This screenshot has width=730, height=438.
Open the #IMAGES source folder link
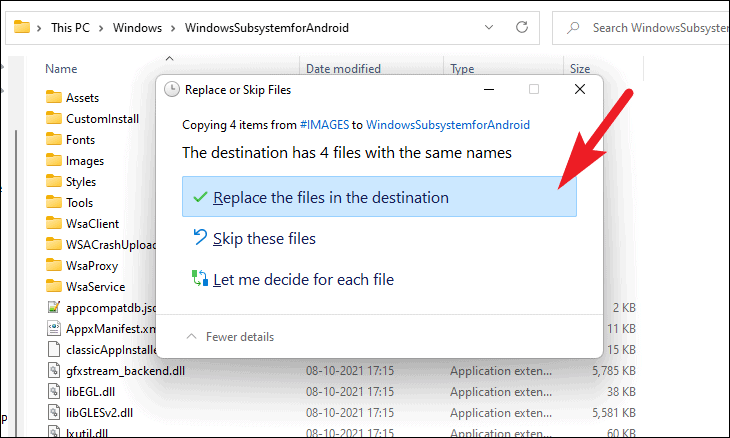point(324,125)
